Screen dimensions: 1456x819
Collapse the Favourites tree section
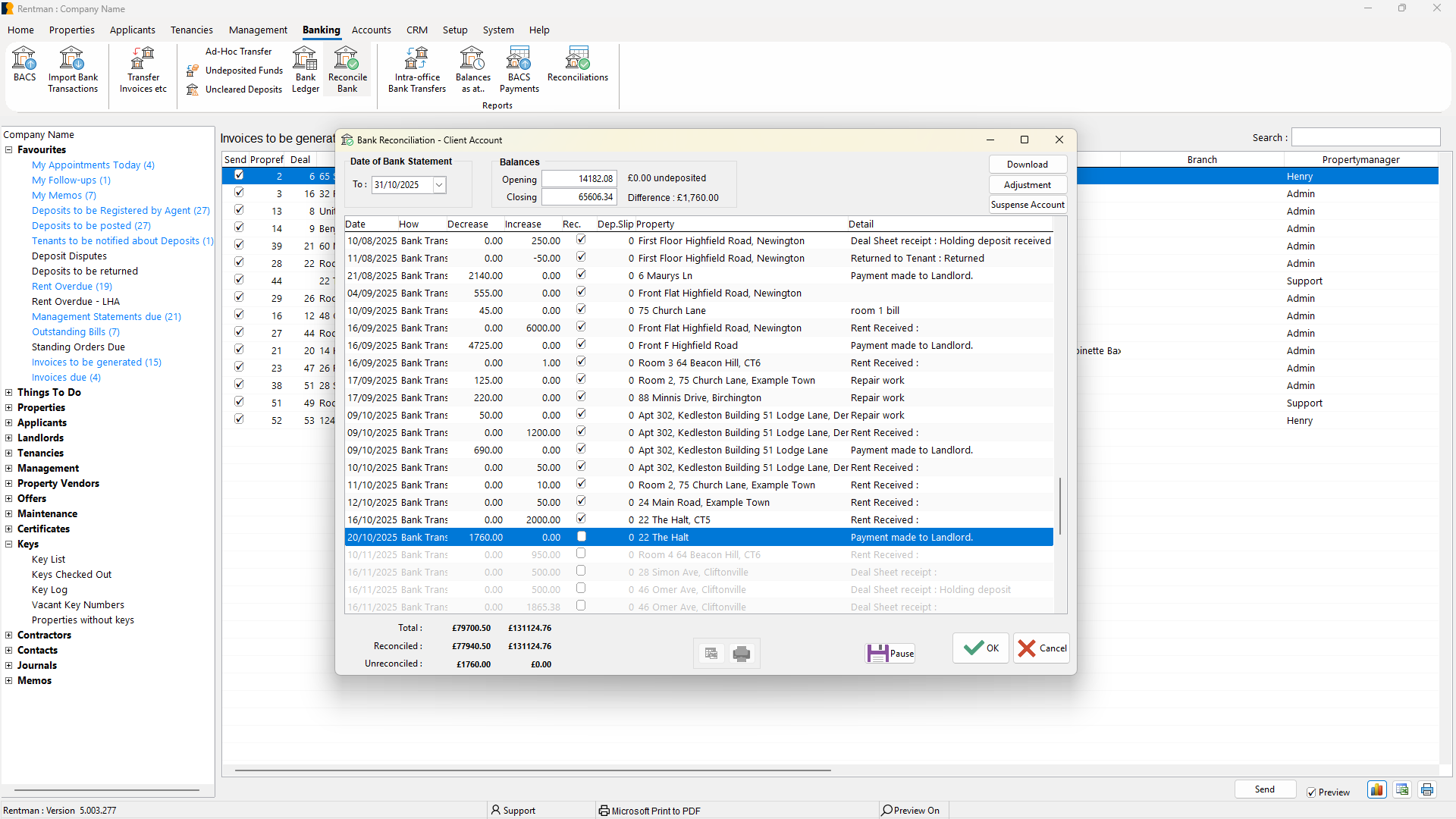[8, 149]
